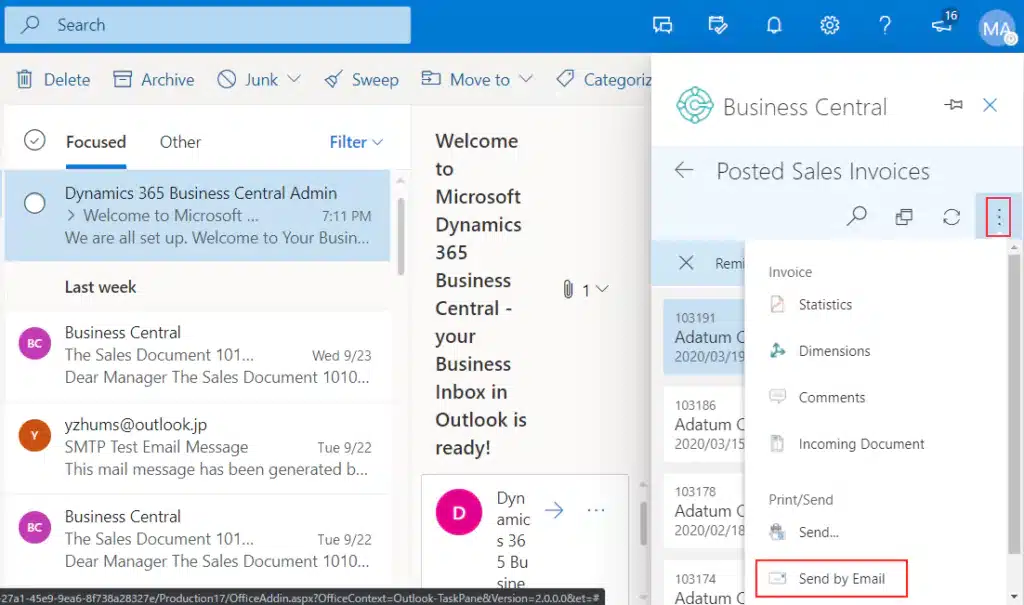
Task: Click the refresh icon in Business Central
Action: point(952,216)
